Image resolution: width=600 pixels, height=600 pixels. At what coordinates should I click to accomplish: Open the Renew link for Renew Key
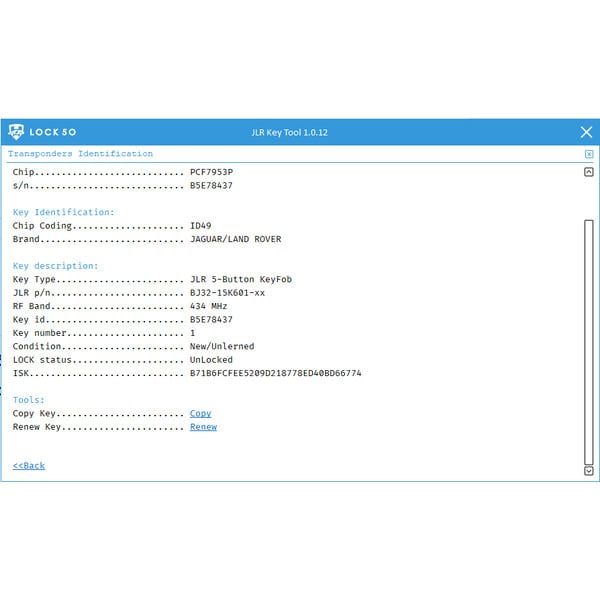click(203, 427)
